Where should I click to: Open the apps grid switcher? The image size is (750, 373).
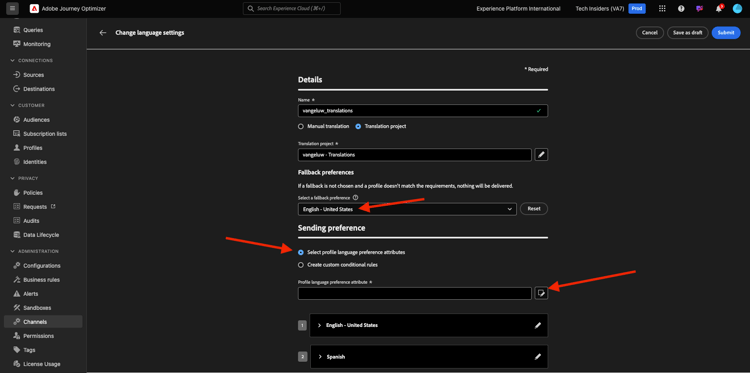click(x=662, y=9)
